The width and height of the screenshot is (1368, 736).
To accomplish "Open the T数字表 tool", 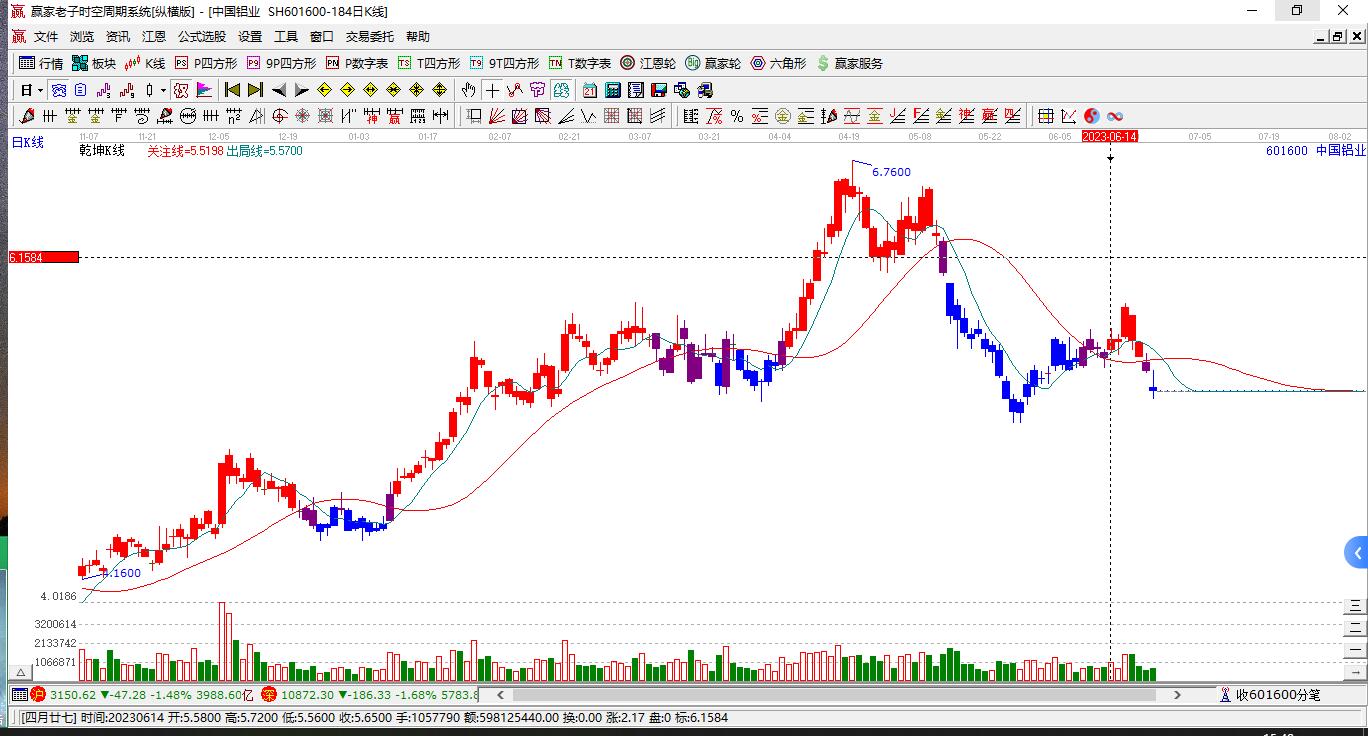I will (x=579, y=63).
